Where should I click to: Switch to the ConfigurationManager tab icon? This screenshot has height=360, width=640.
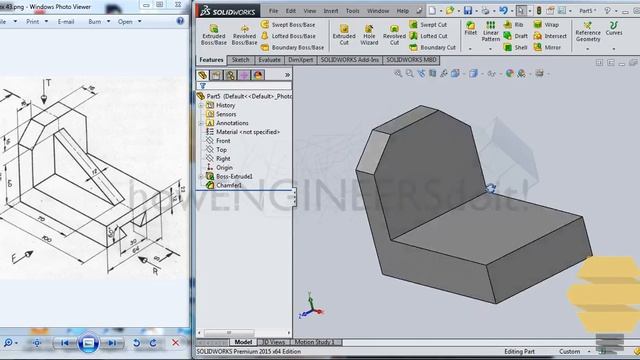pos(230,75)
